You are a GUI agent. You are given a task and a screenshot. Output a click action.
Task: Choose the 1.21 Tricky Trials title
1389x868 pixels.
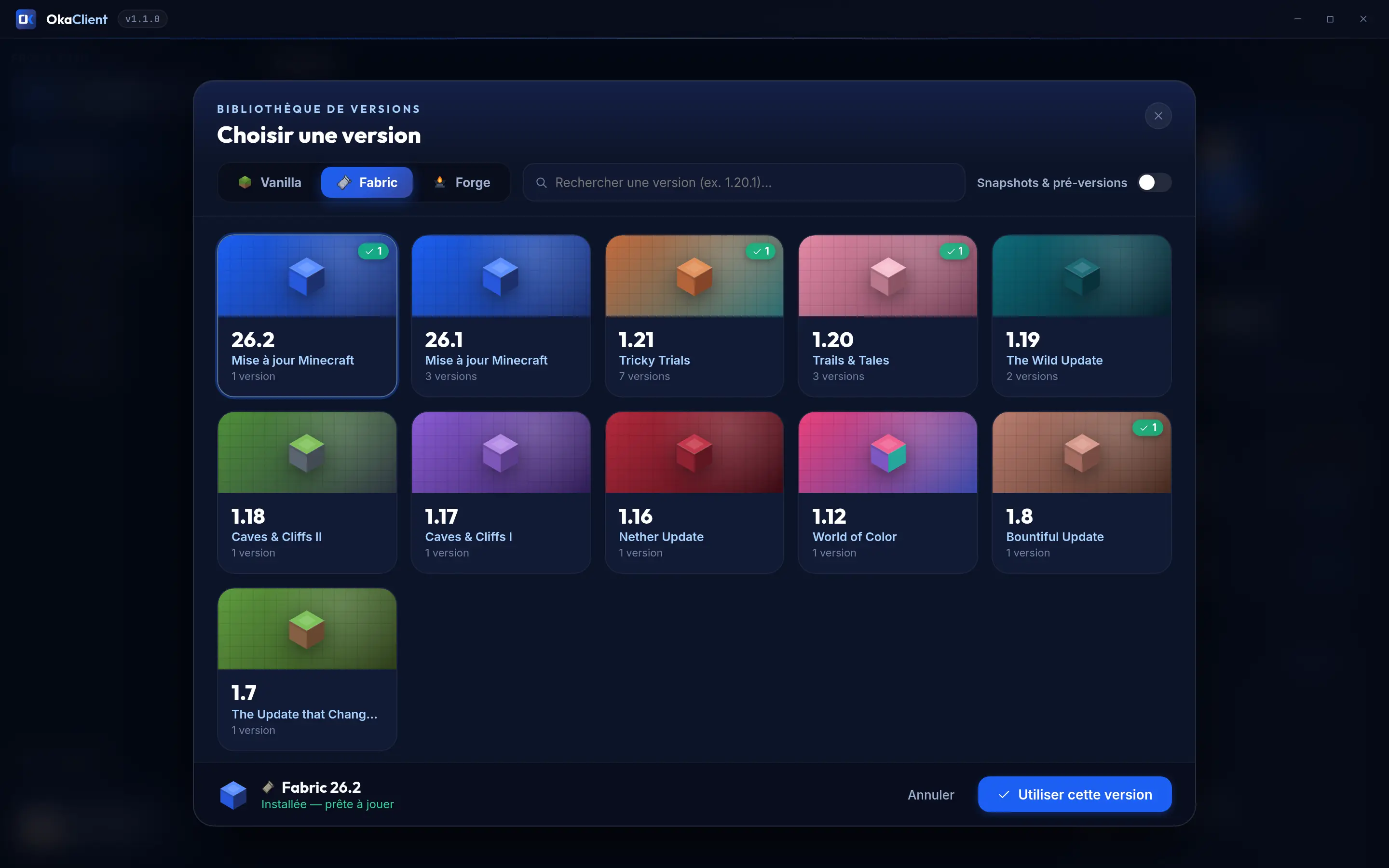point(654,361)
